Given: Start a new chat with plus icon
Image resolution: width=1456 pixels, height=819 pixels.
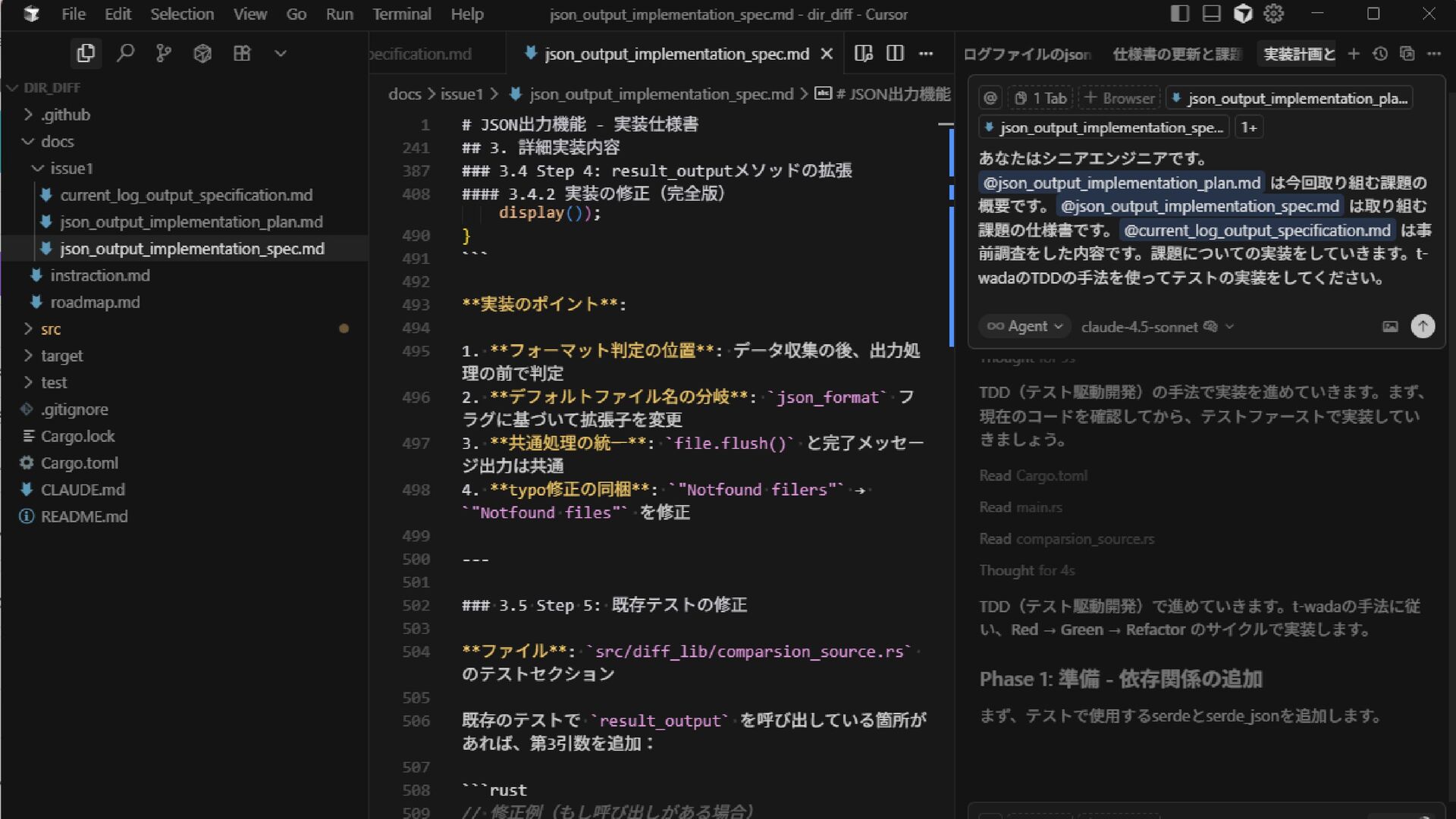Looking at the screenshot, I should 1354,54.
